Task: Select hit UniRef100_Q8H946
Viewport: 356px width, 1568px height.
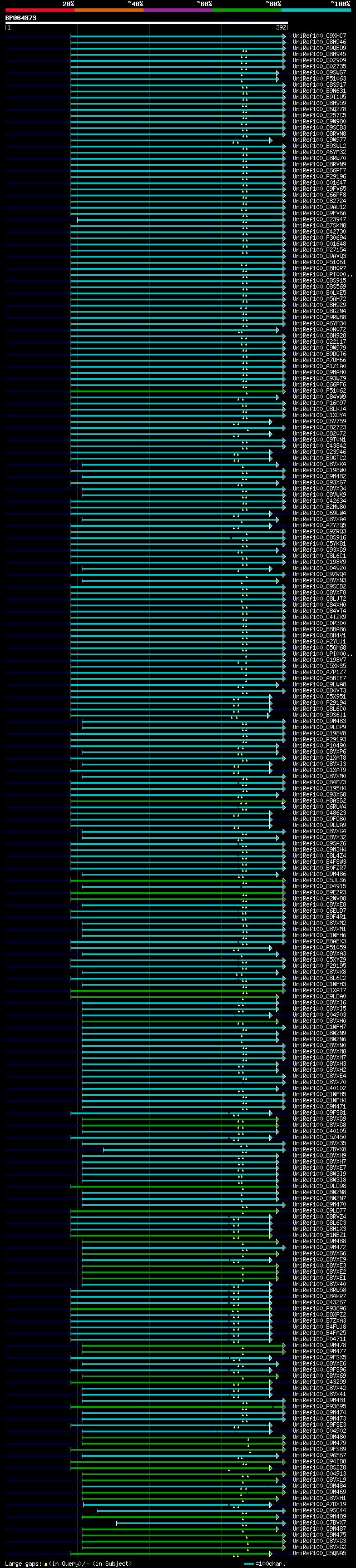Action: point(319,42)
